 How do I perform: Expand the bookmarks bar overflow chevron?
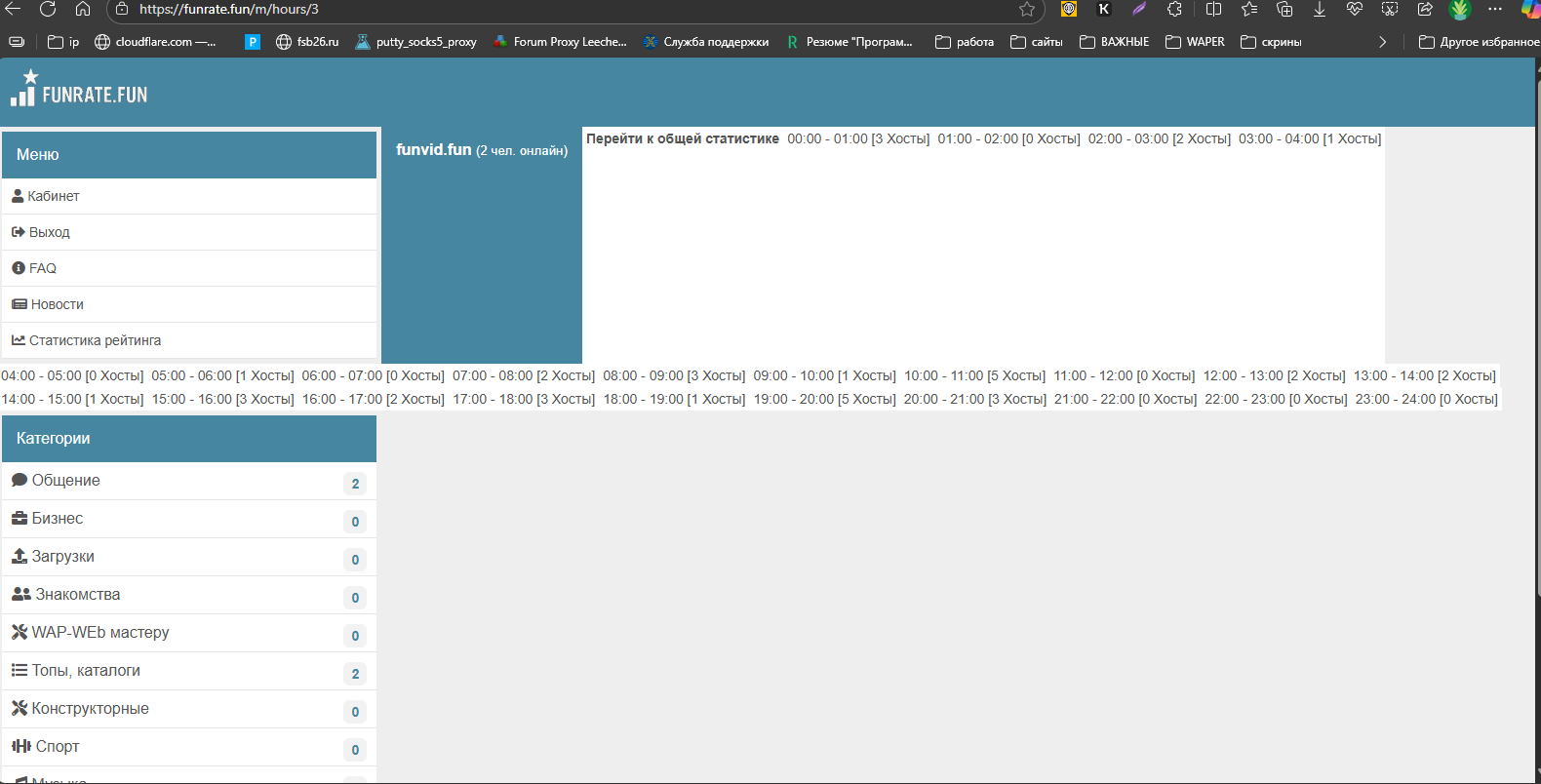coord(1382,42)
